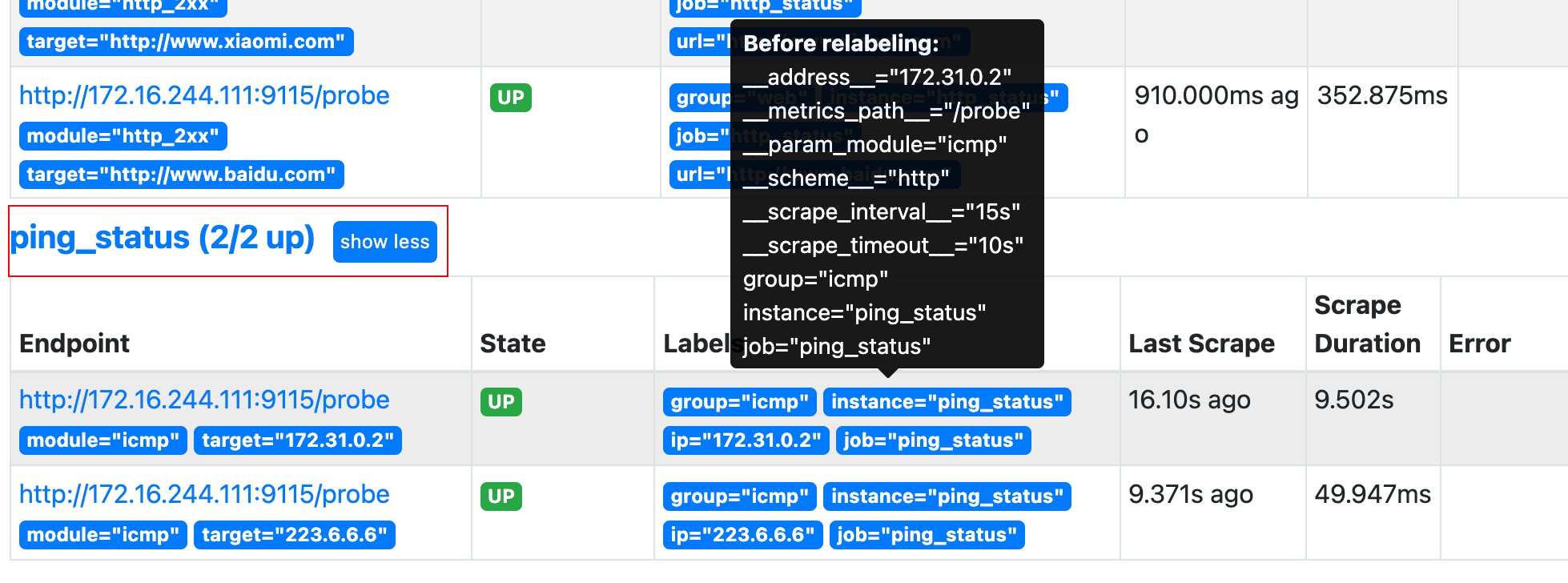1568x583 pixels.
Task: Click __scrape_interval__="15s" in the tooltip
Action: (x=881, y=211)
